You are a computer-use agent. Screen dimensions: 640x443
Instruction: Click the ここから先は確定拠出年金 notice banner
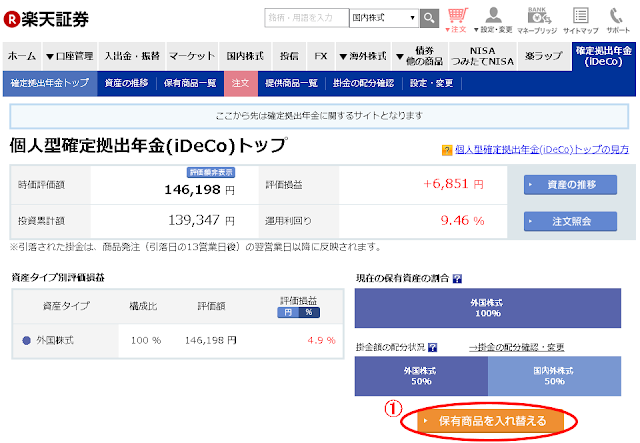click(x=319, y=116)
